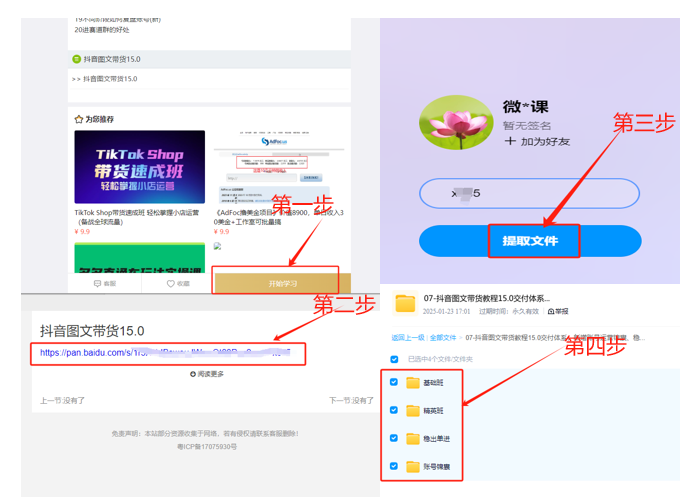Open the 精英班 folder icon
The height and width of the screenshot is (497, 693).
[413, 410]
